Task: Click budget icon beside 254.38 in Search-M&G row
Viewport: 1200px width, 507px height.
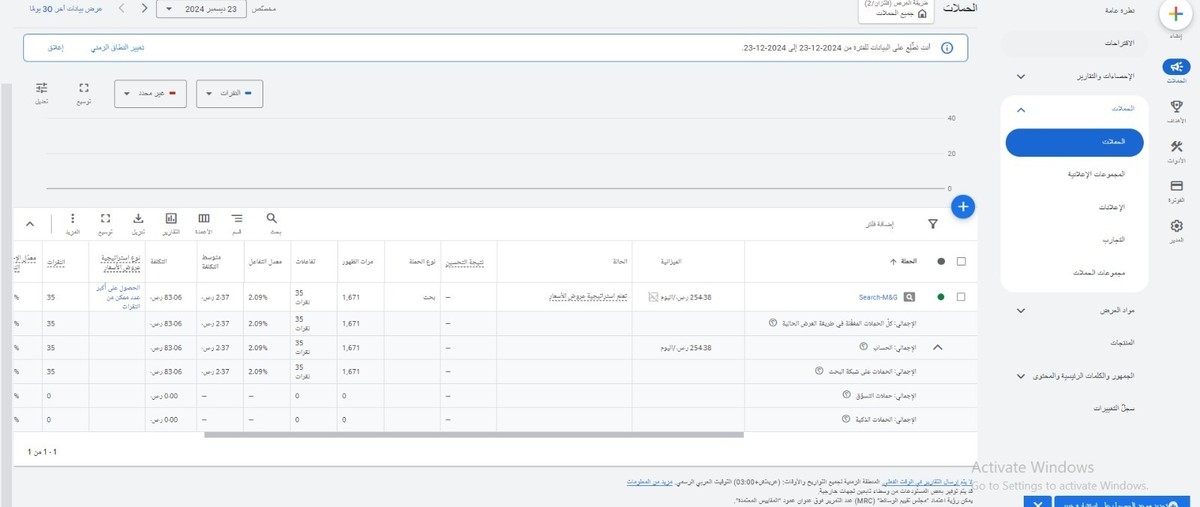Action: point(653,297)
